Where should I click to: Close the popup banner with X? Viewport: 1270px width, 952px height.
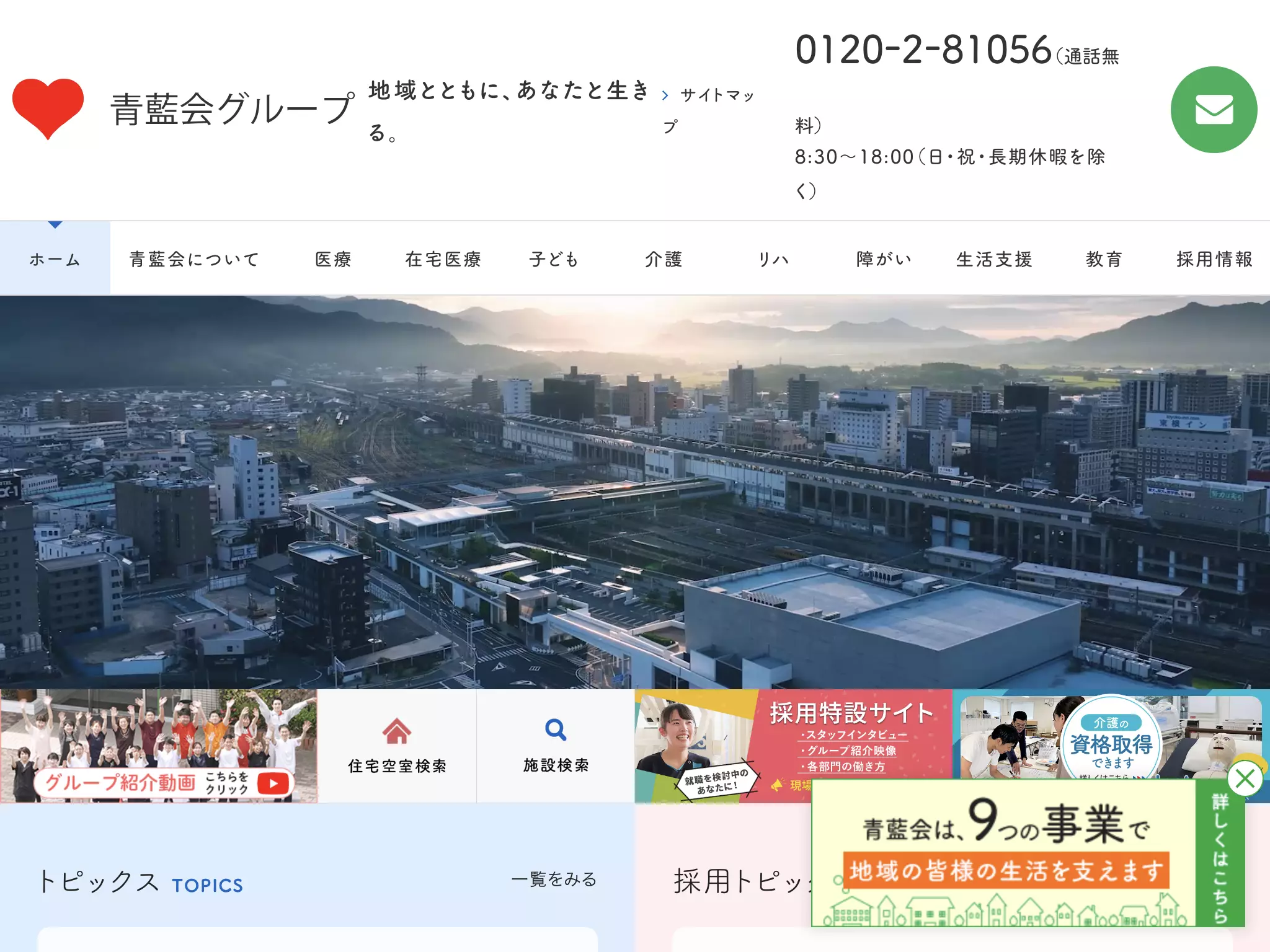[1245, 778]
